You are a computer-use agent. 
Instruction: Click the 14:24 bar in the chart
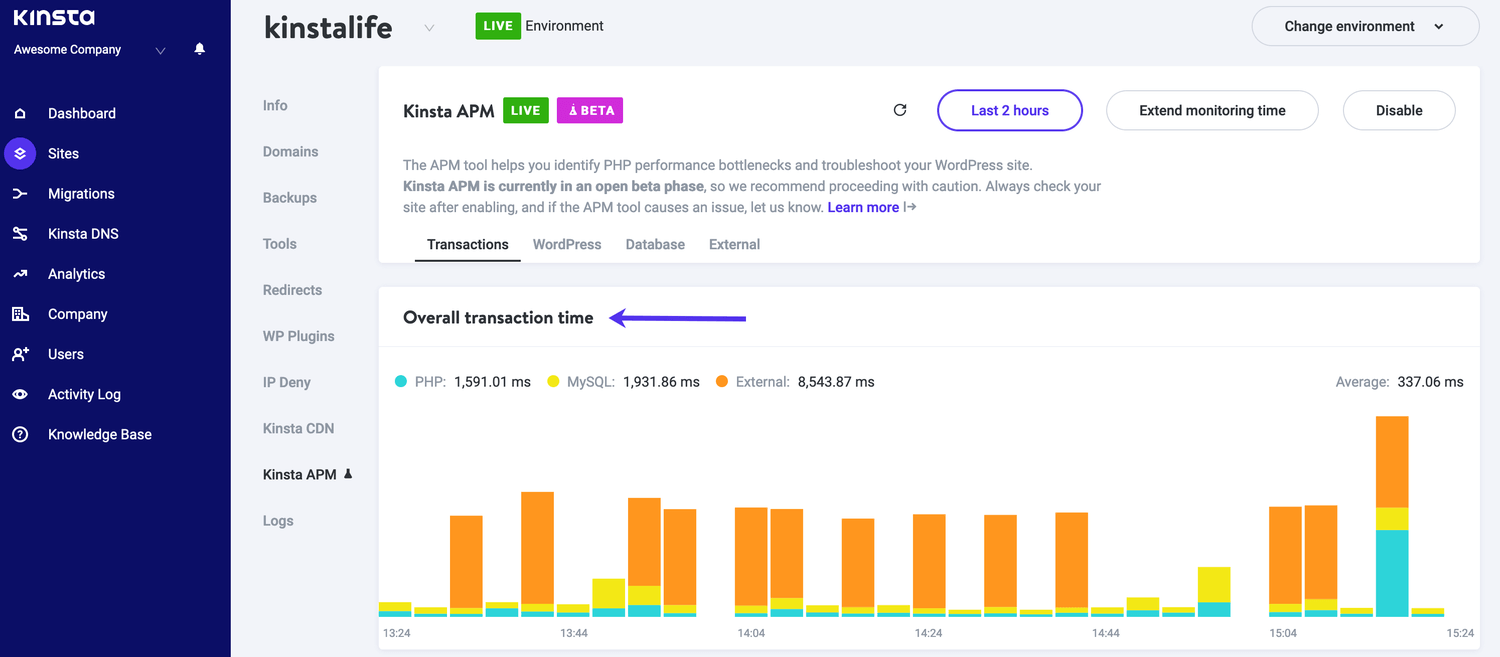(929, 565)
